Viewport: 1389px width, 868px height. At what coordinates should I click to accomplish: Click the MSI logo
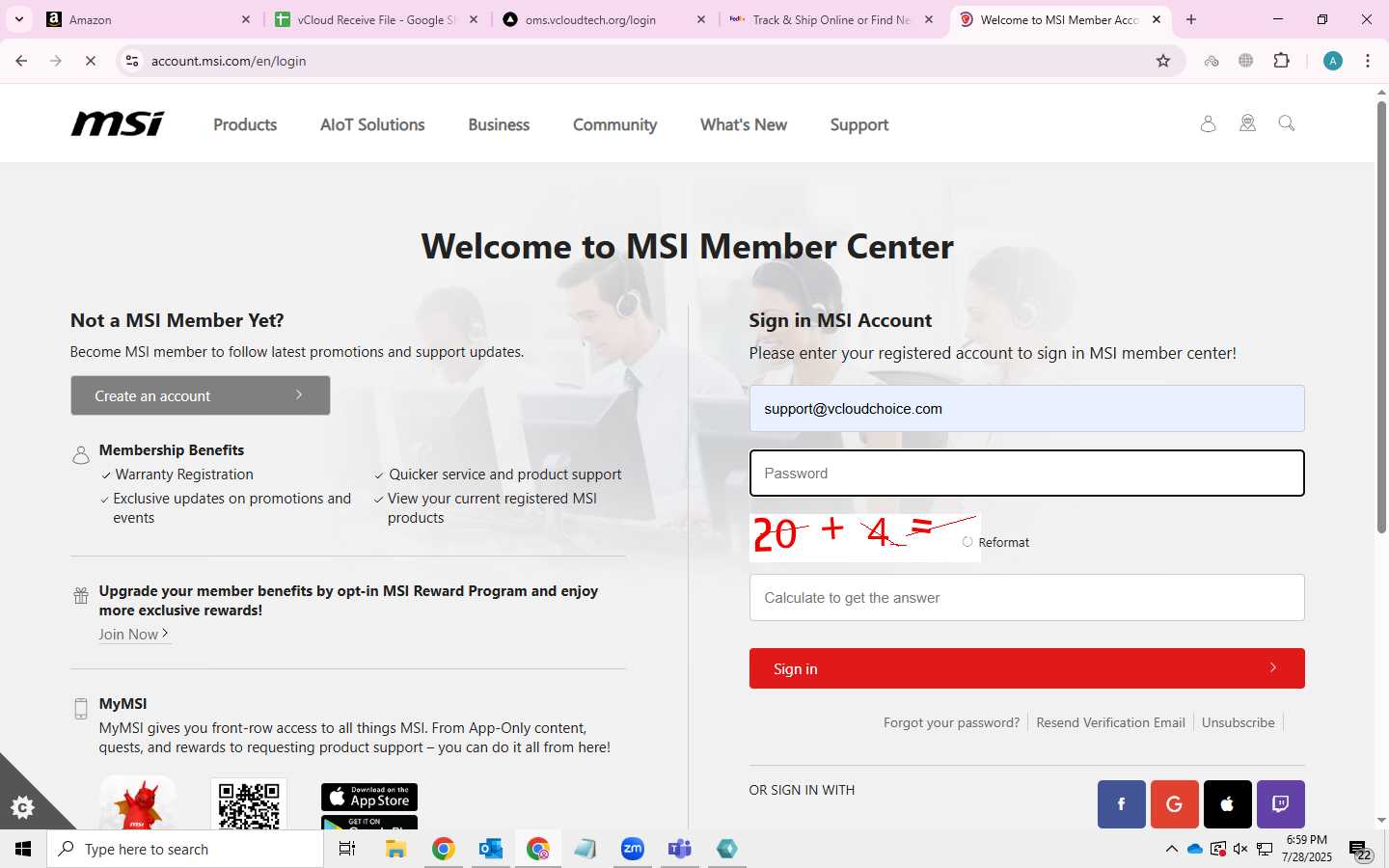coord(118,123)
